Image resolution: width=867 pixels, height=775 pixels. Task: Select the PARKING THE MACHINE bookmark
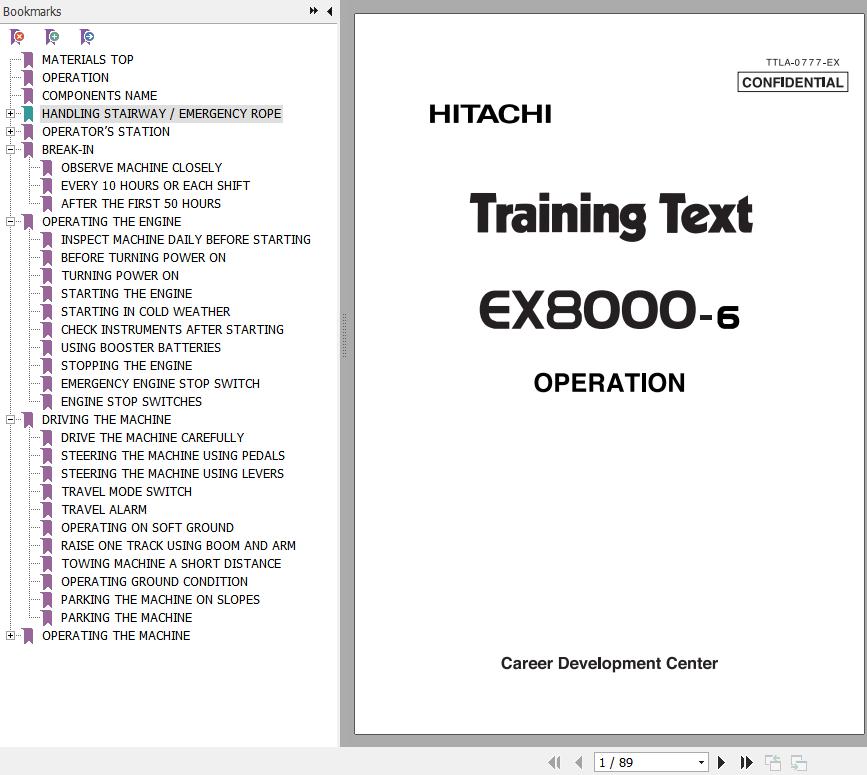tap(127, 618)
